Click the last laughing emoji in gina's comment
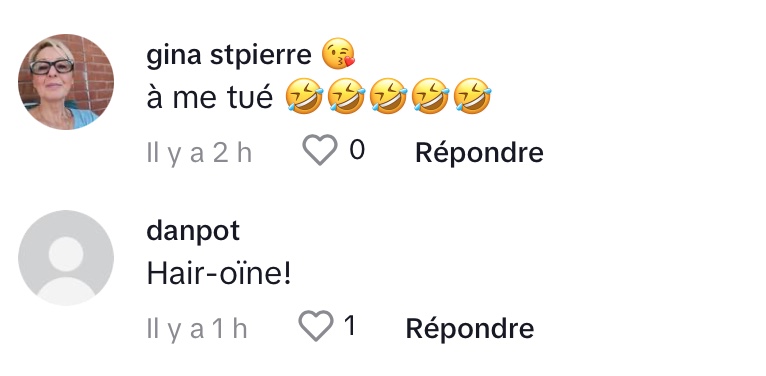The height and width of the screenshot is (376, 766). [472, 96]
